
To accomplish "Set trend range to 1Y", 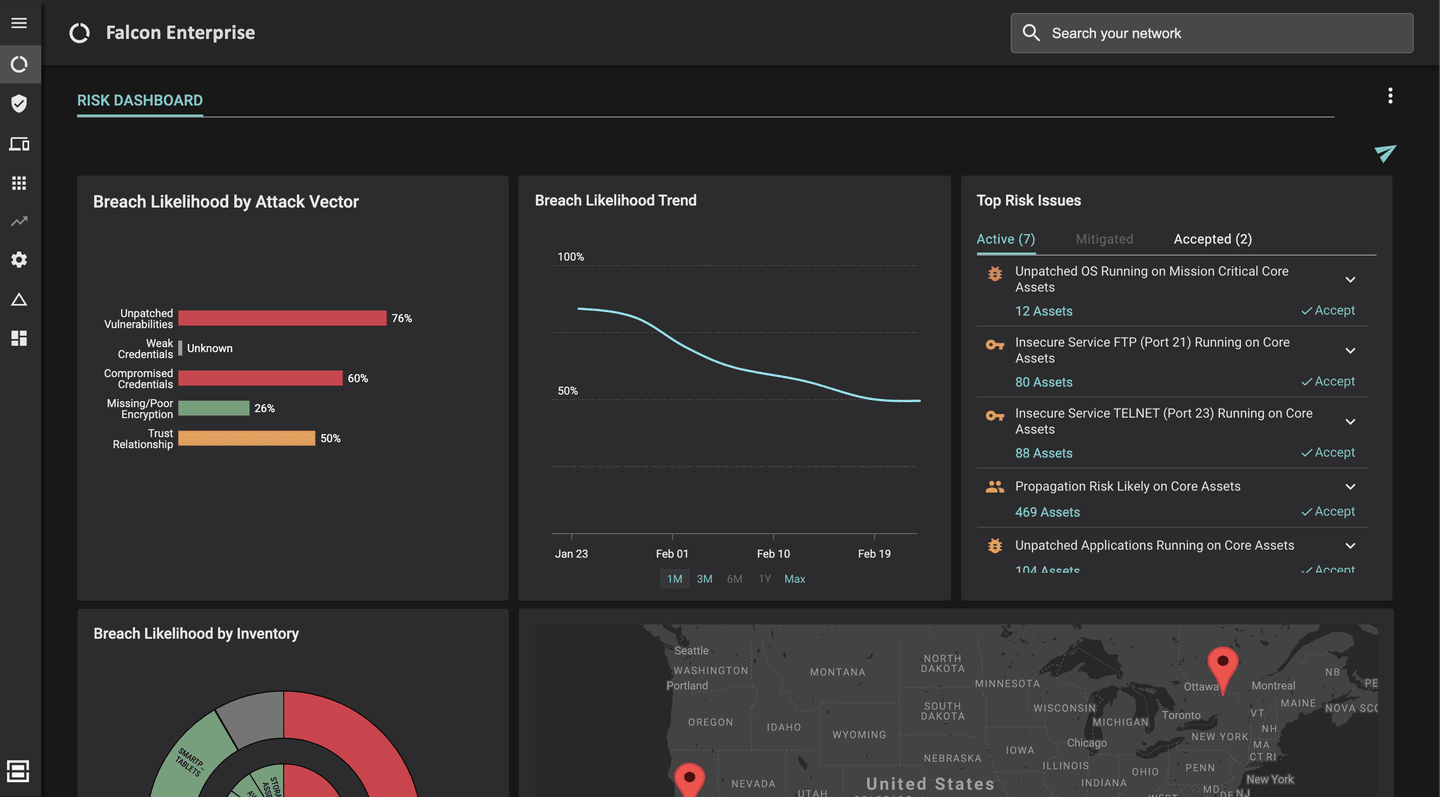I will click(x=765, y=579).
